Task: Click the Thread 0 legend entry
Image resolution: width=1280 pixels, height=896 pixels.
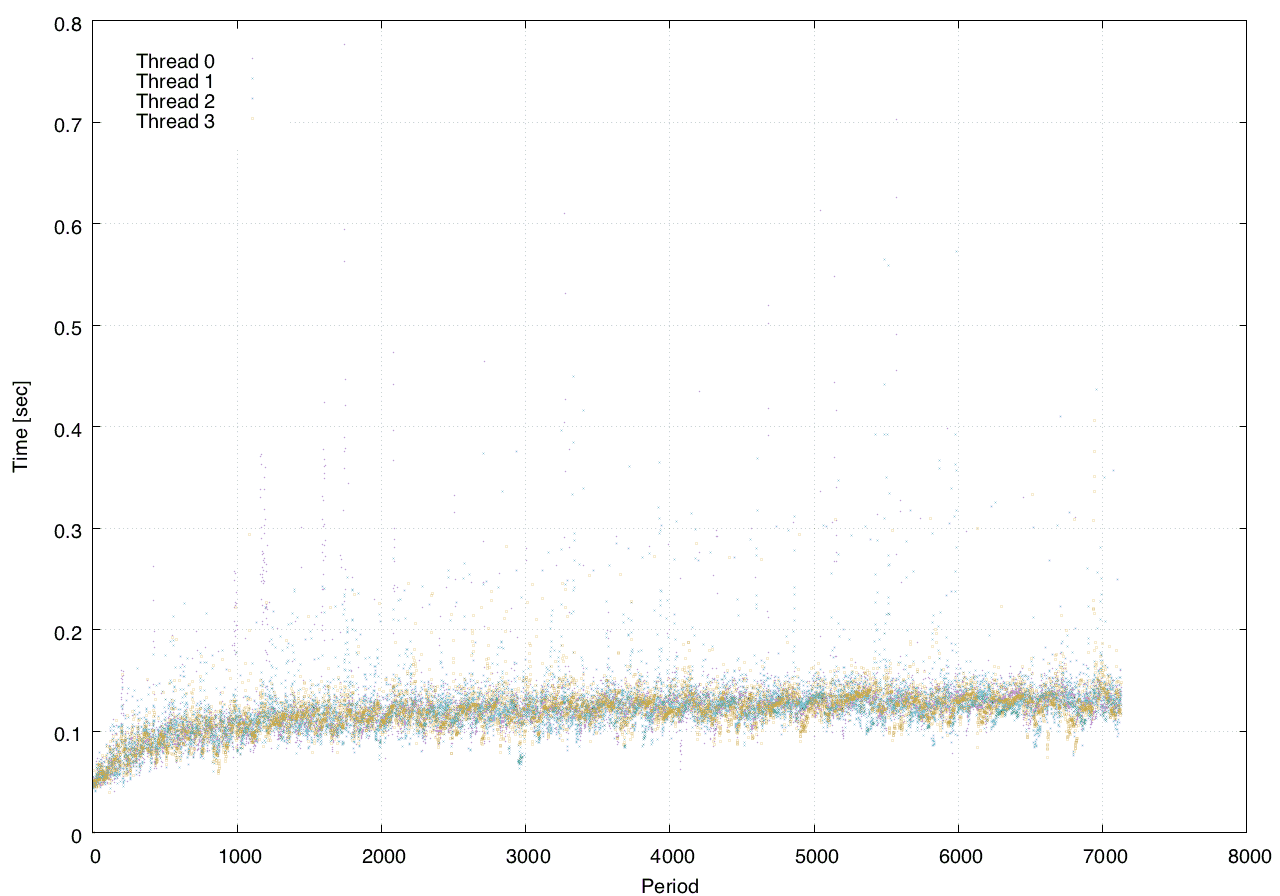Action: pos(176,61)
